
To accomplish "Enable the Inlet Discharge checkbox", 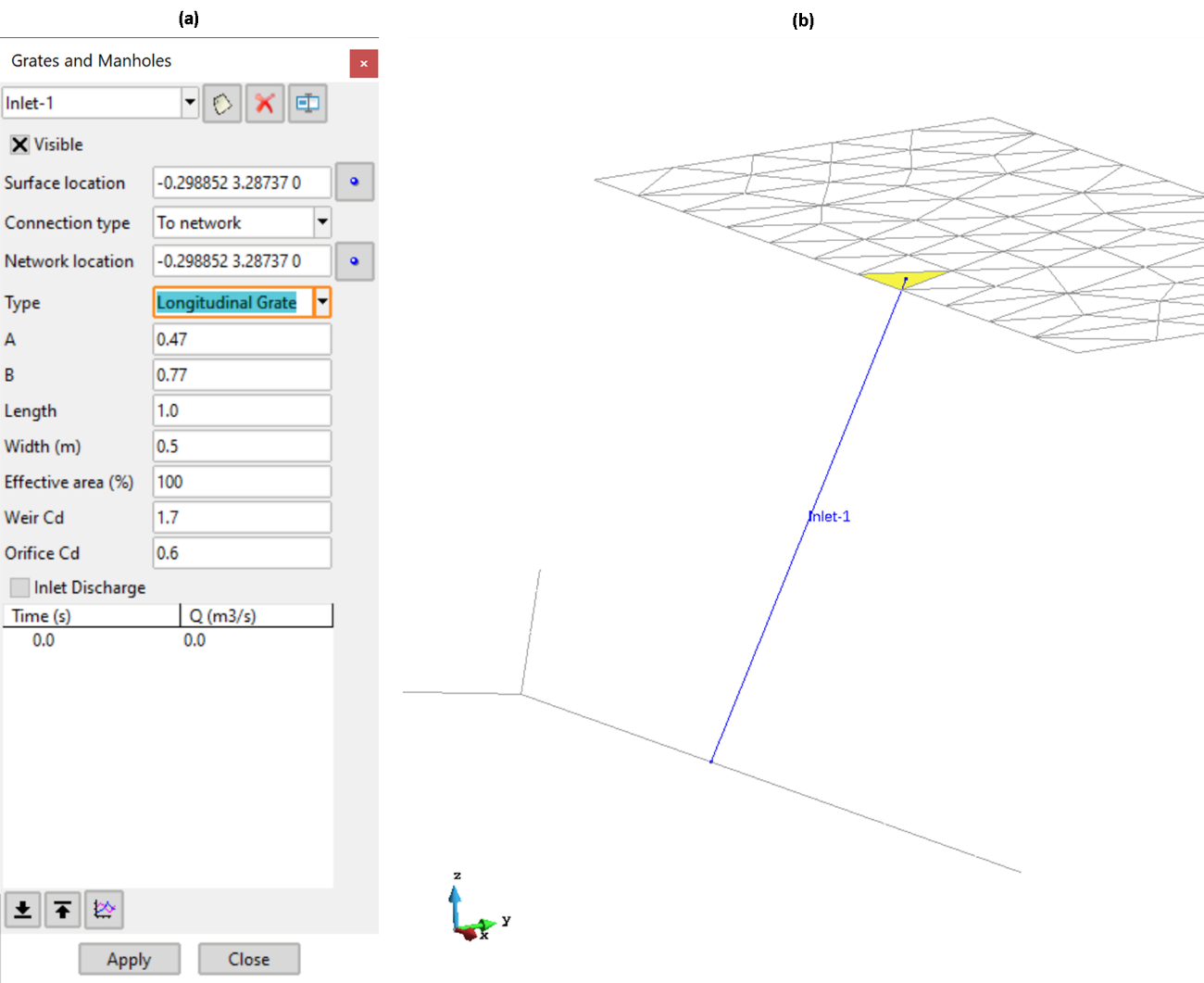I will point(19,587).
